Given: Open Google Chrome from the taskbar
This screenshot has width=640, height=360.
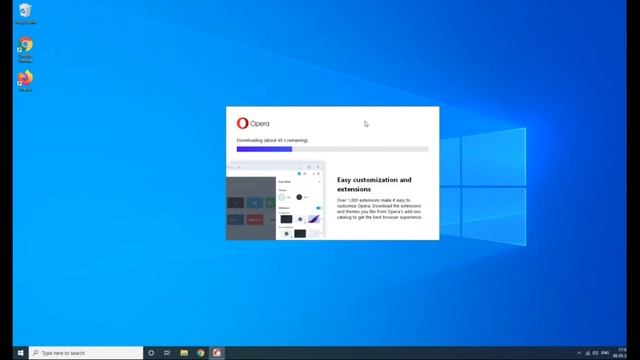Looking at the screenshot, I should pos(200,353).
